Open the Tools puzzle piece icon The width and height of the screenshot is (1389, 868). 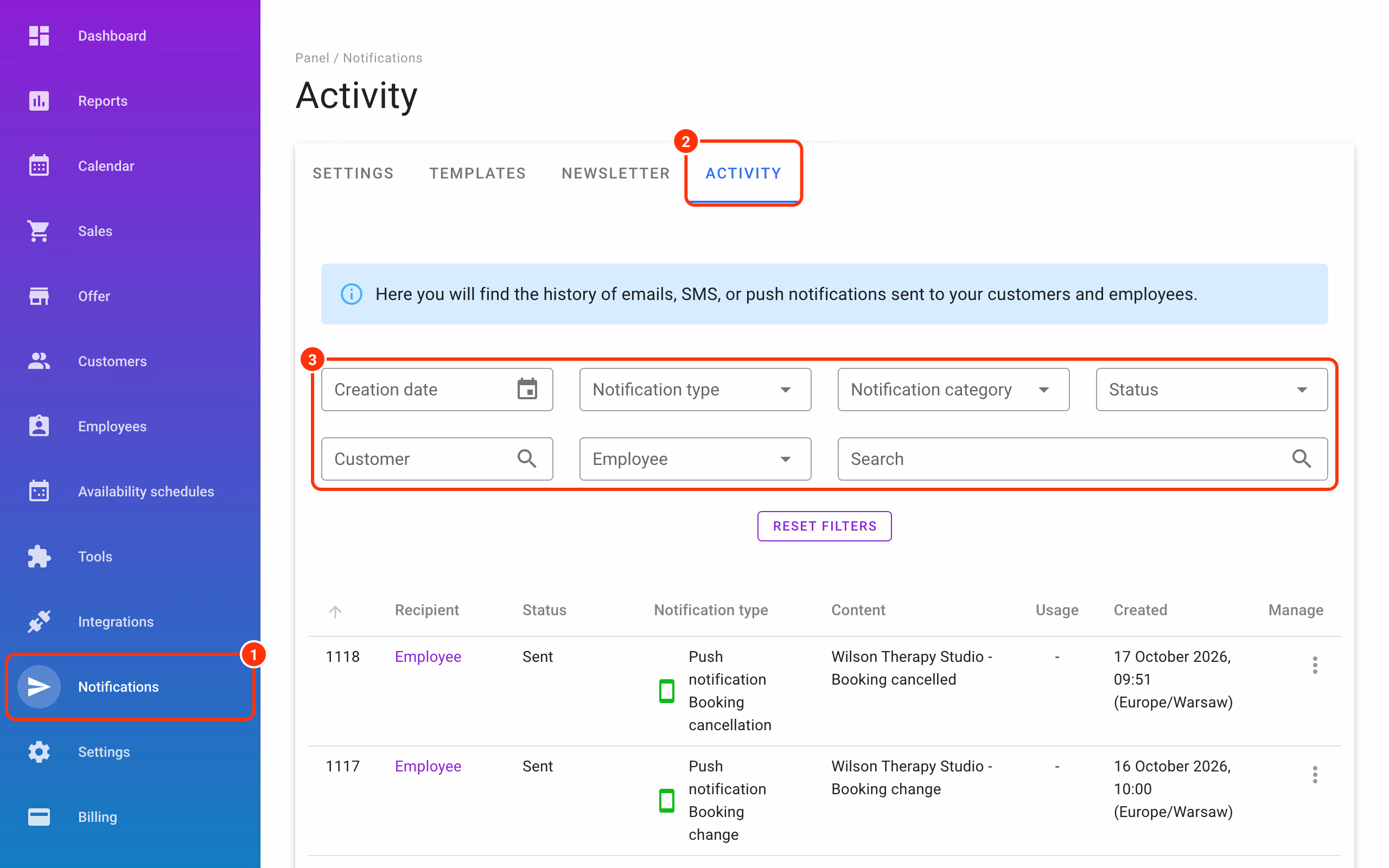(x=39, y=556)
